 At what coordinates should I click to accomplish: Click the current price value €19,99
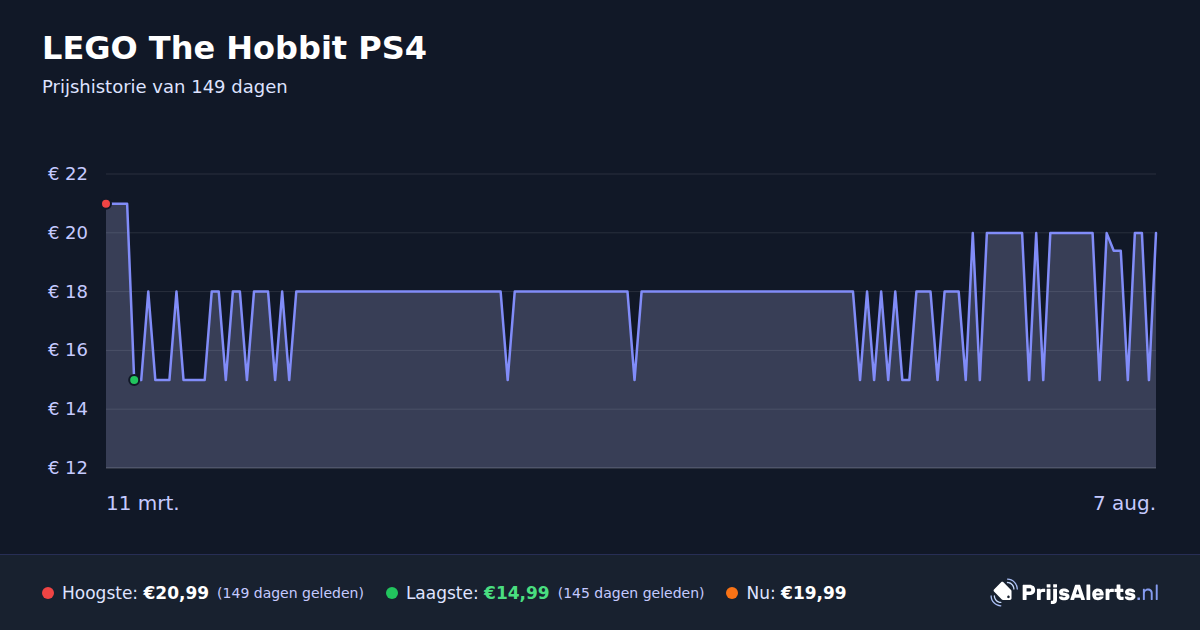click(813, 593)
